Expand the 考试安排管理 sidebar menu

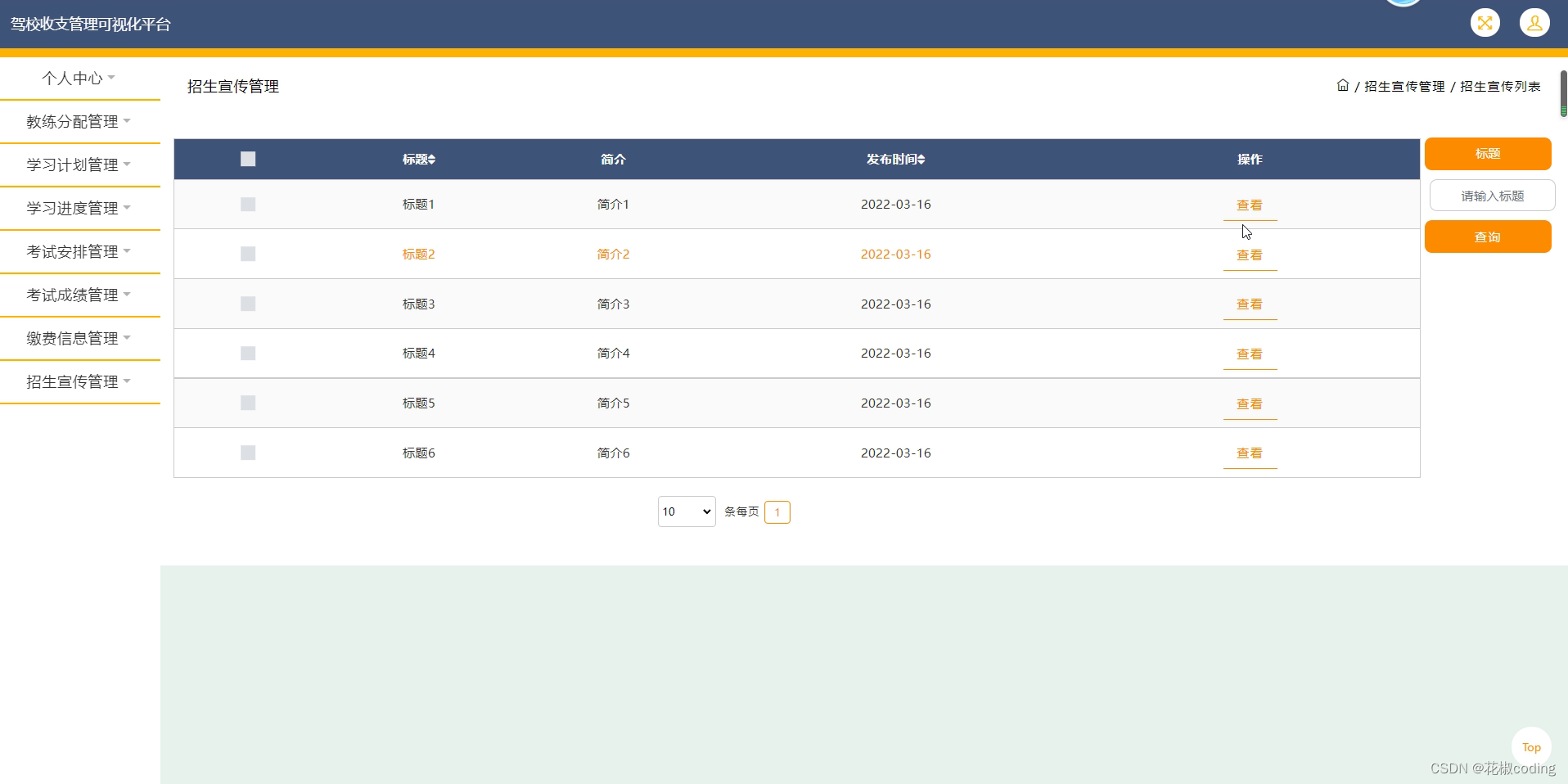[79, 251]
